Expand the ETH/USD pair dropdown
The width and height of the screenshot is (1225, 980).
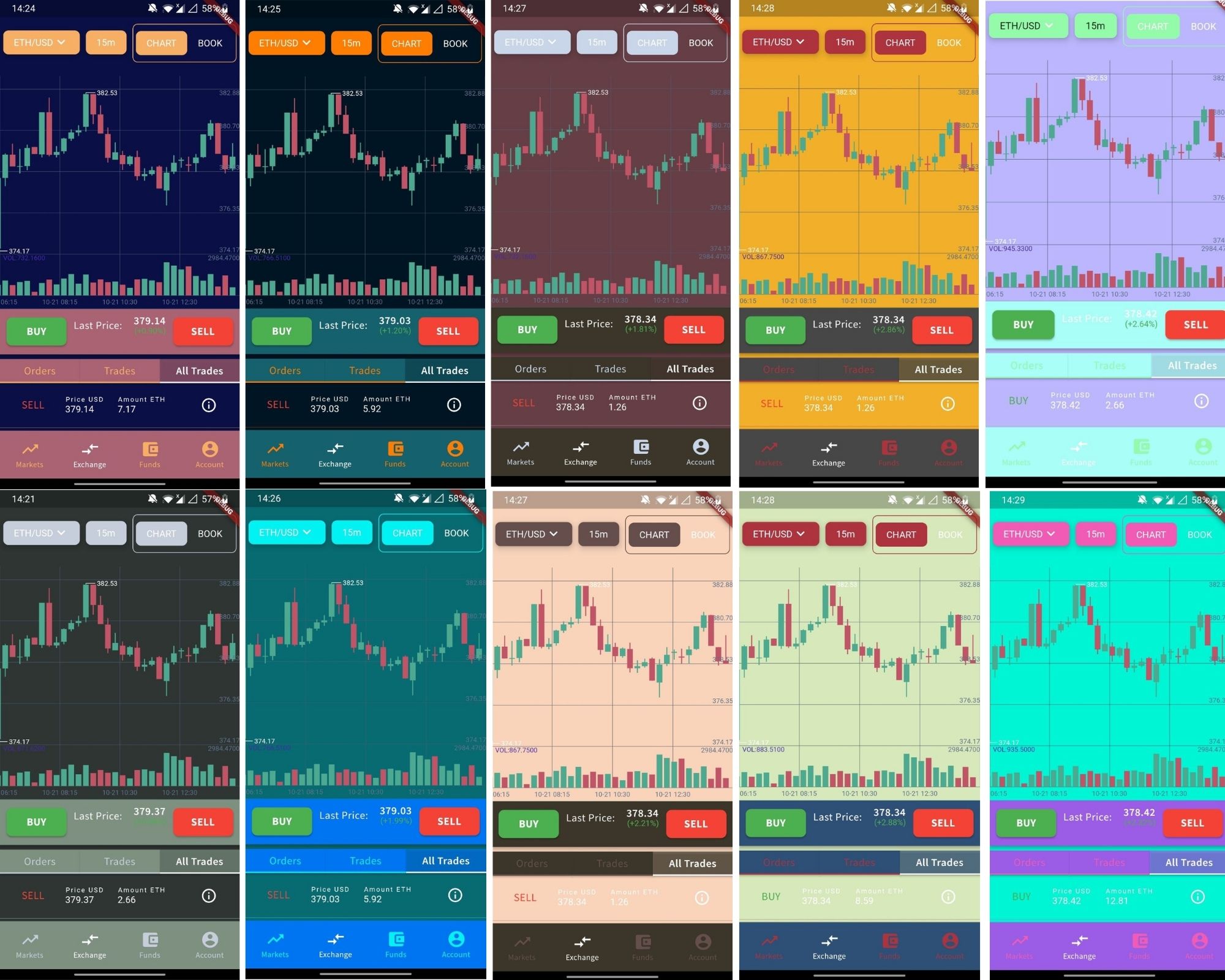(39, 42)
